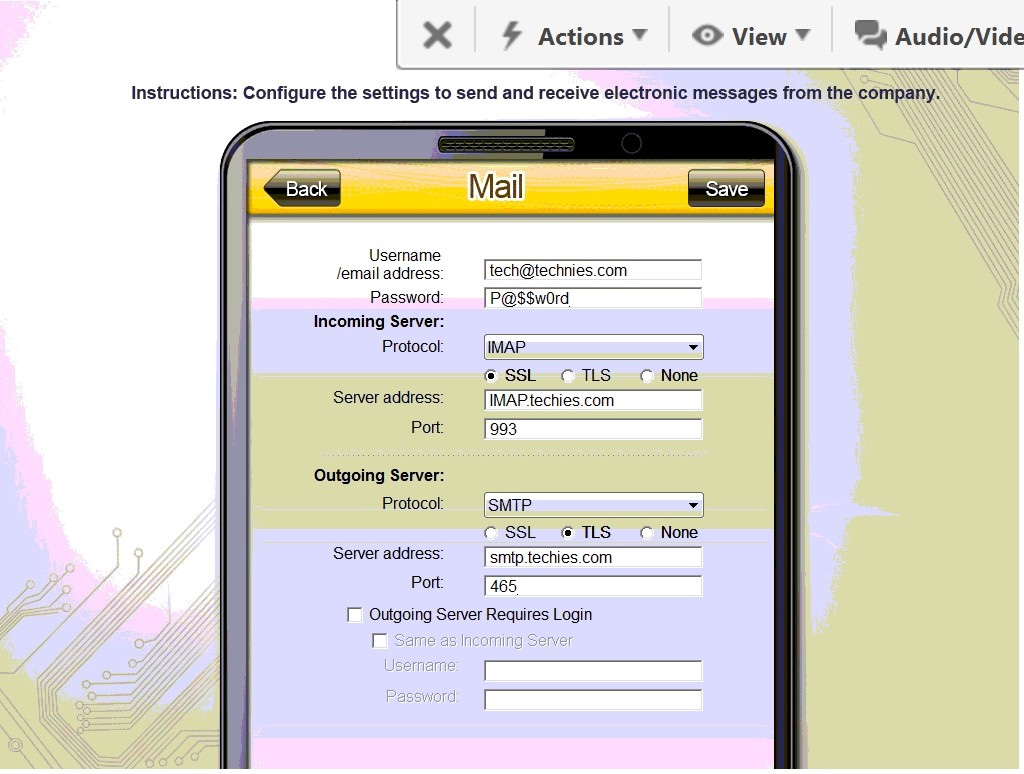Select SSL for the incoming server
The image size is (1024, 774).
491,376
